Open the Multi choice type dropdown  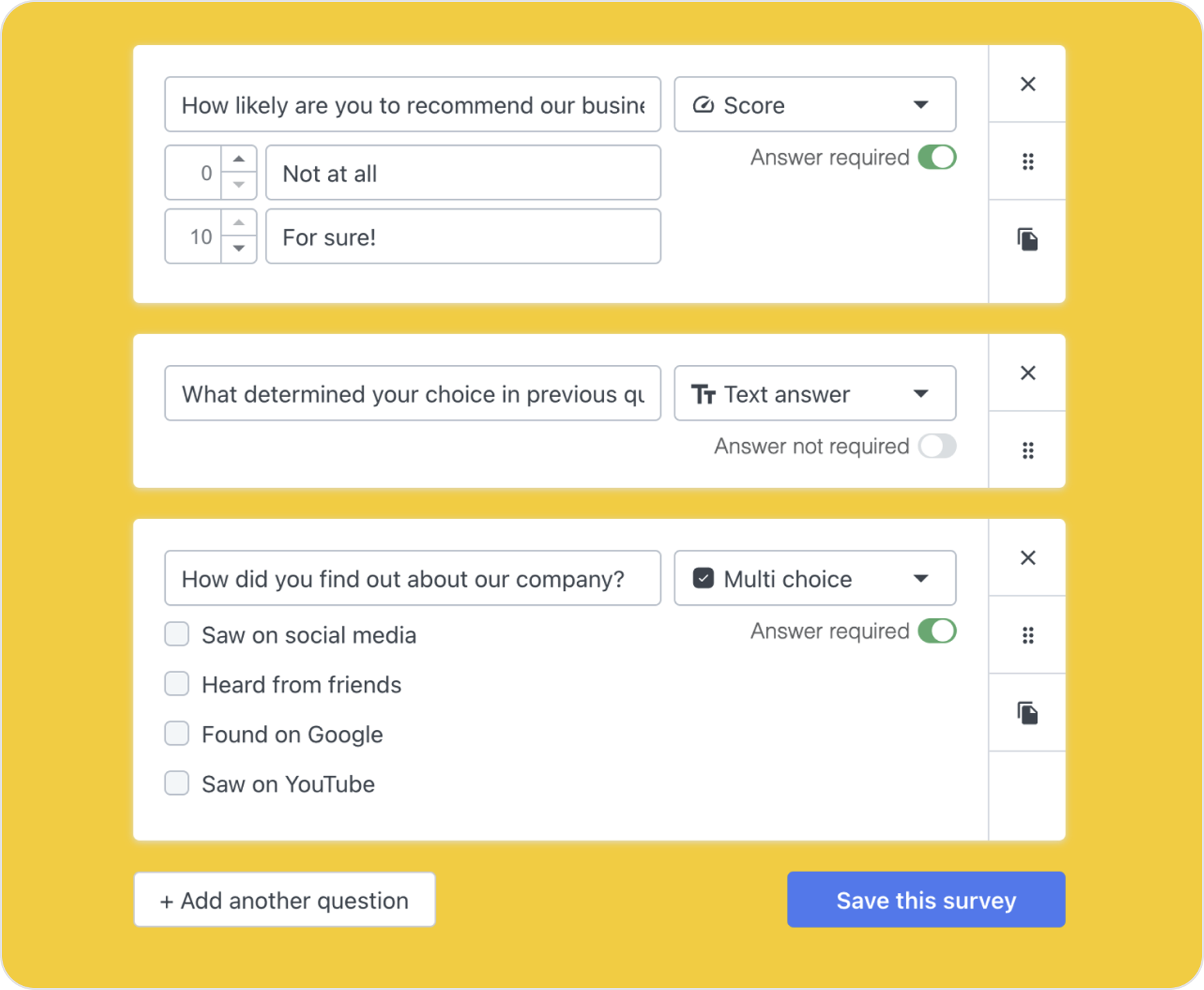815,579
